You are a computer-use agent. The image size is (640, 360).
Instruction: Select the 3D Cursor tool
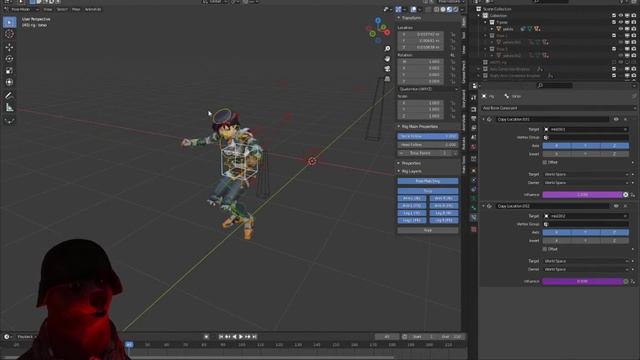click(x=9, y=34)
